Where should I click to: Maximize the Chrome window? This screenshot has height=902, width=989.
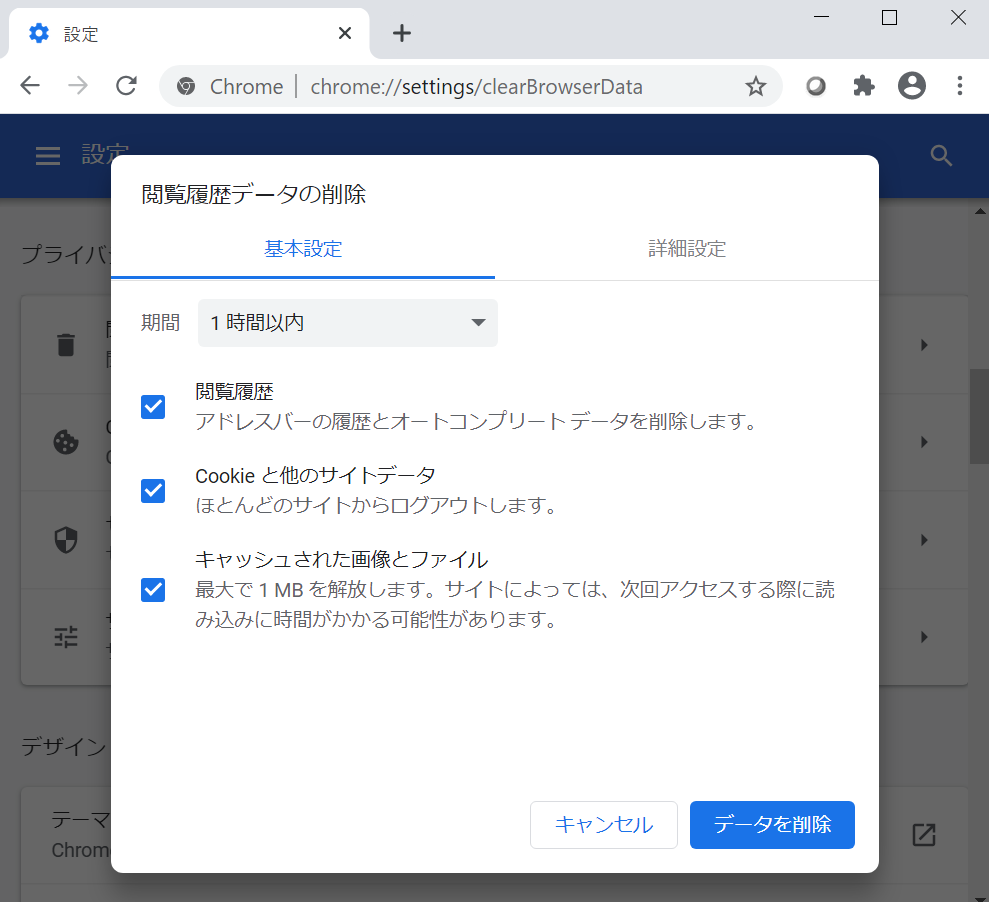(x=889, y=17)
